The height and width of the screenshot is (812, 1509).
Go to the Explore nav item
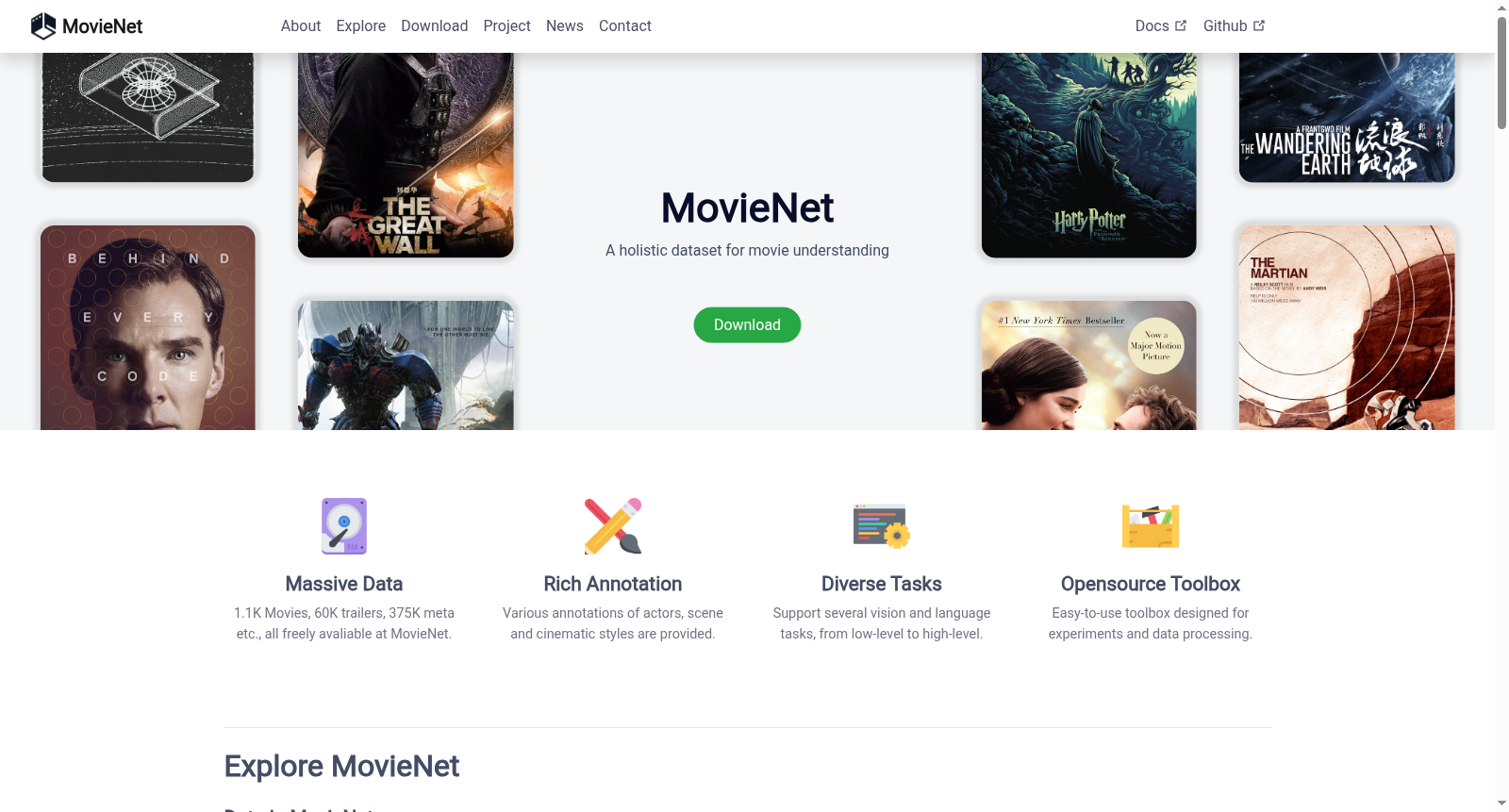361,26
